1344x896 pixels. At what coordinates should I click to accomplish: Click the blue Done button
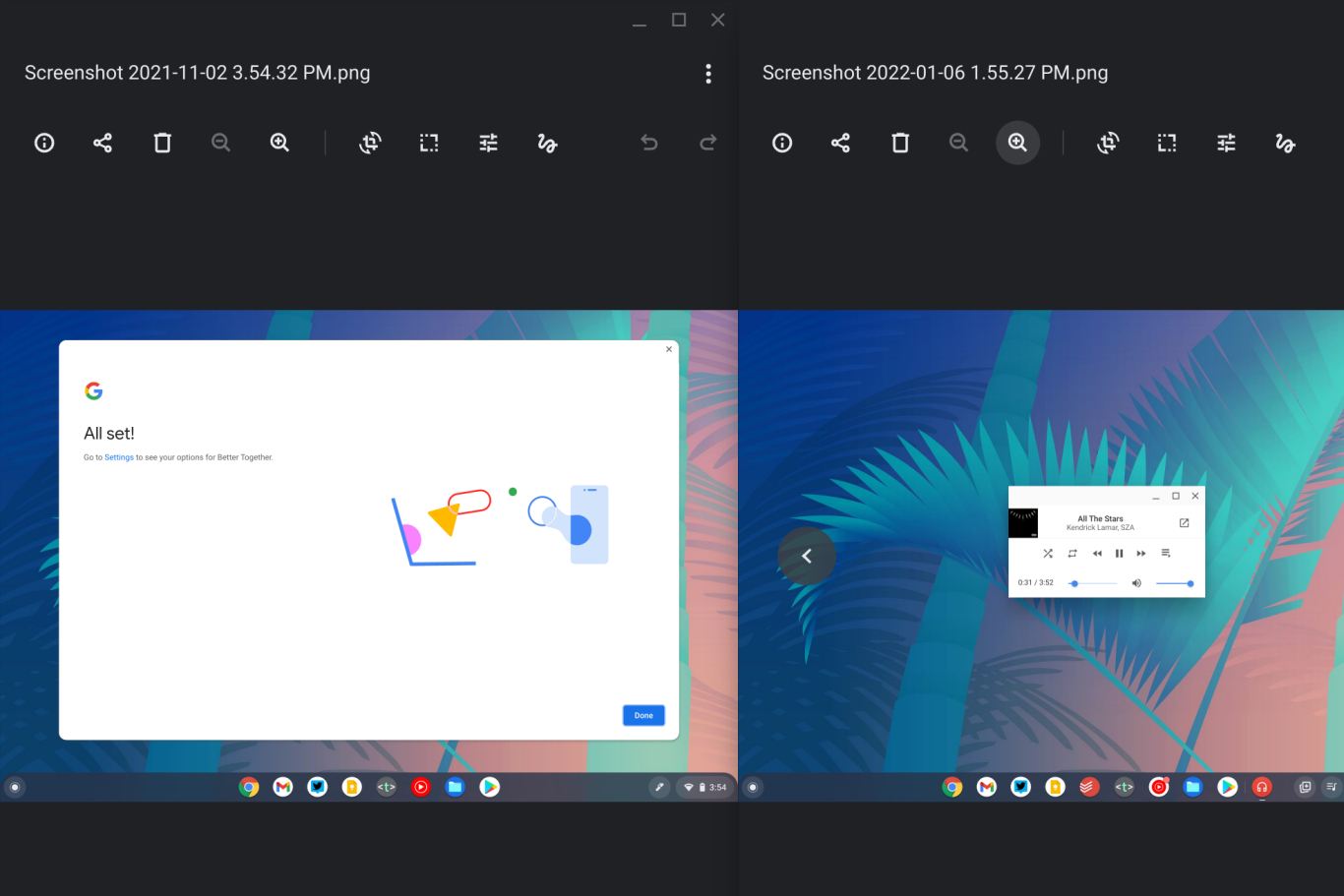(x=643, y=715)
